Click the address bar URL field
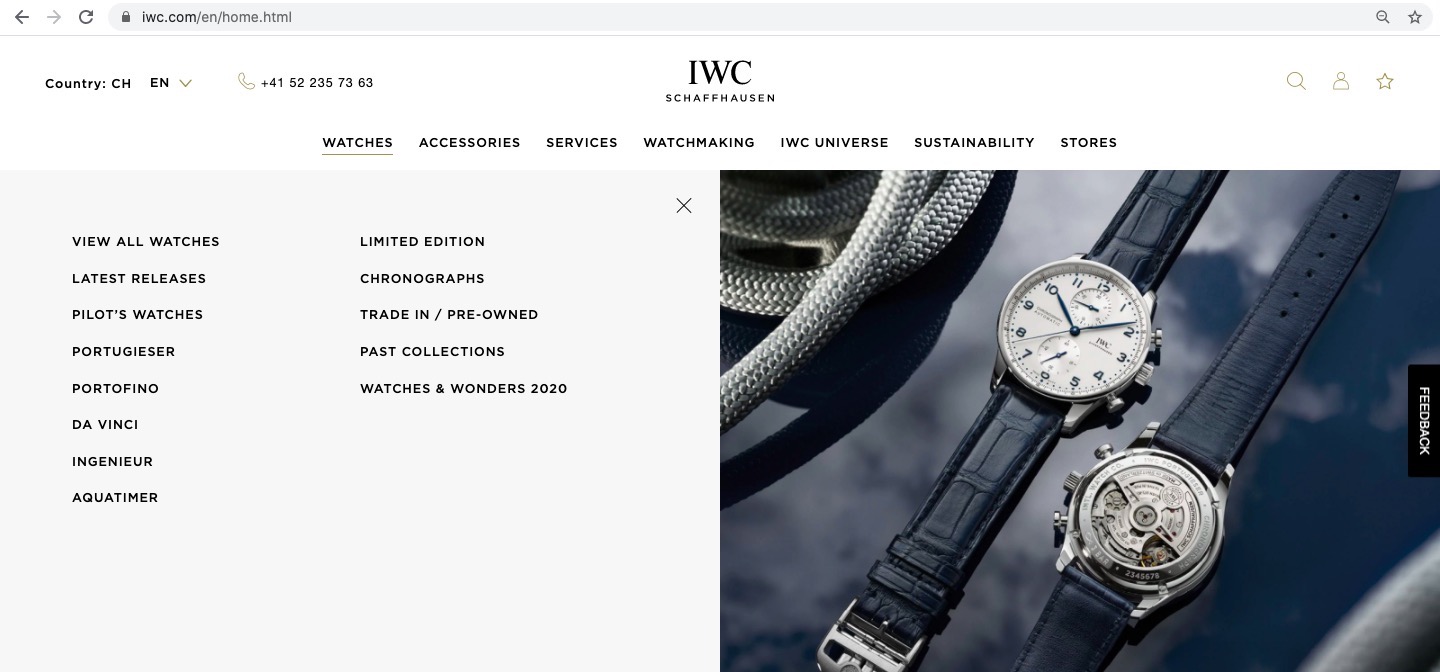The image size is (1440, 672). [740, 17]
